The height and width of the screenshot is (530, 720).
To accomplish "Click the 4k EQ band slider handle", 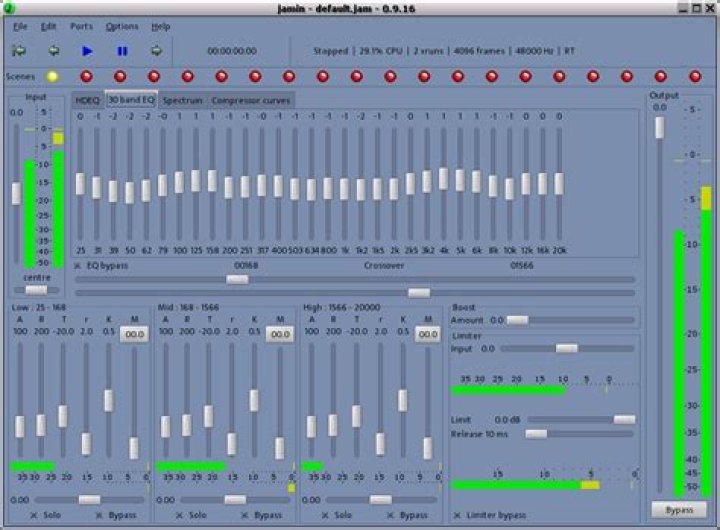I will (444, 179).
